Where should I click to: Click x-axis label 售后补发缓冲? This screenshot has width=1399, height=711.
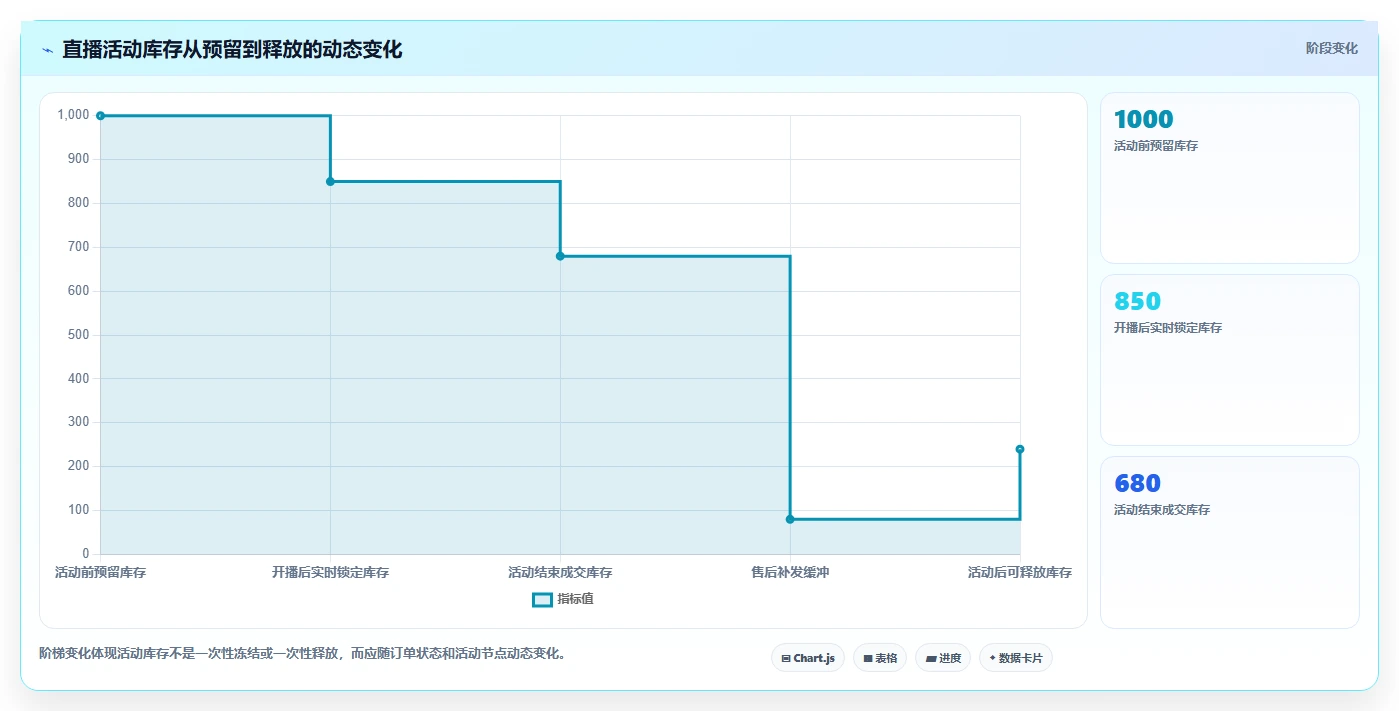click(x=790, y=573)
